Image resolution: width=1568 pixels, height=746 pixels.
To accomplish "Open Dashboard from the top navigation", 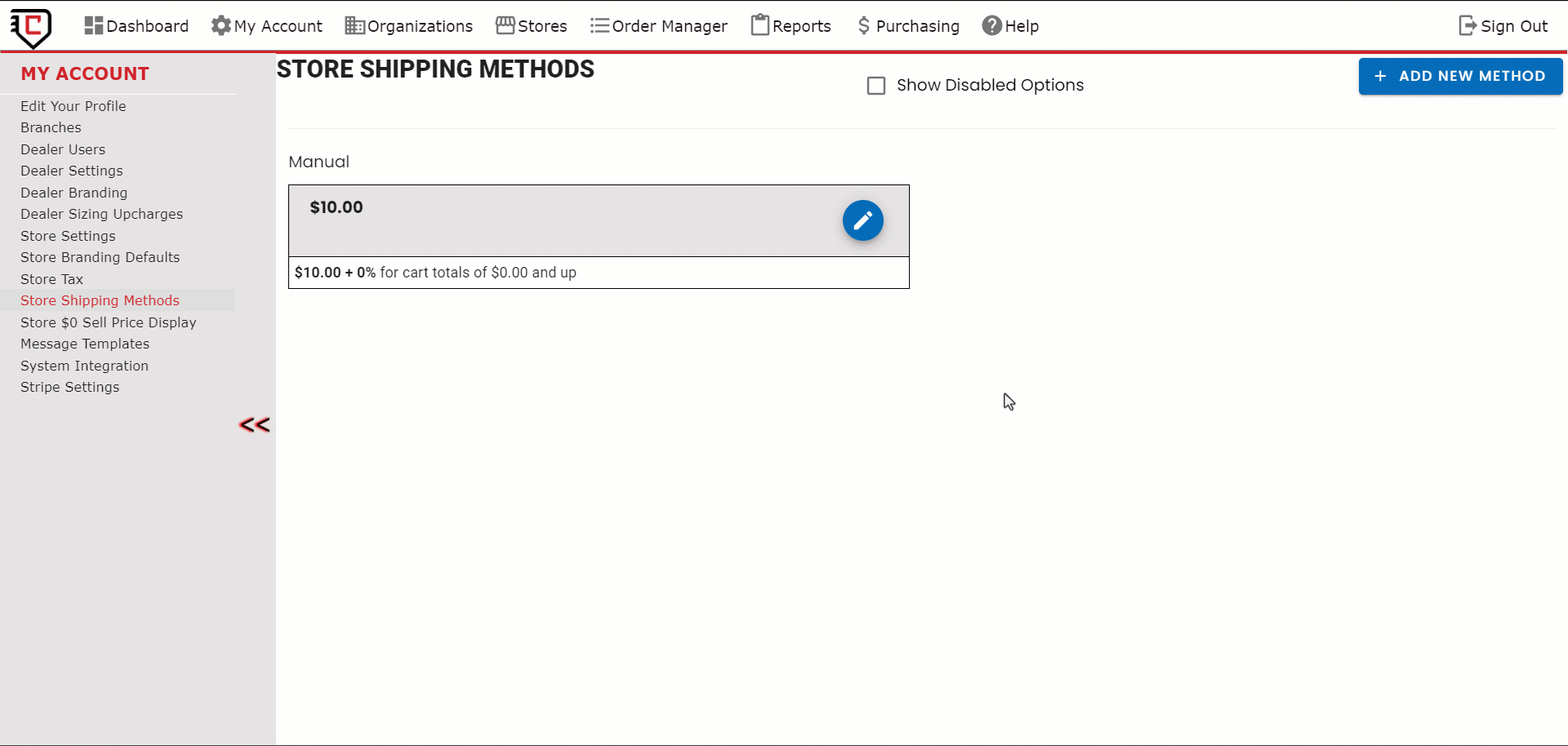I will 136,26.
